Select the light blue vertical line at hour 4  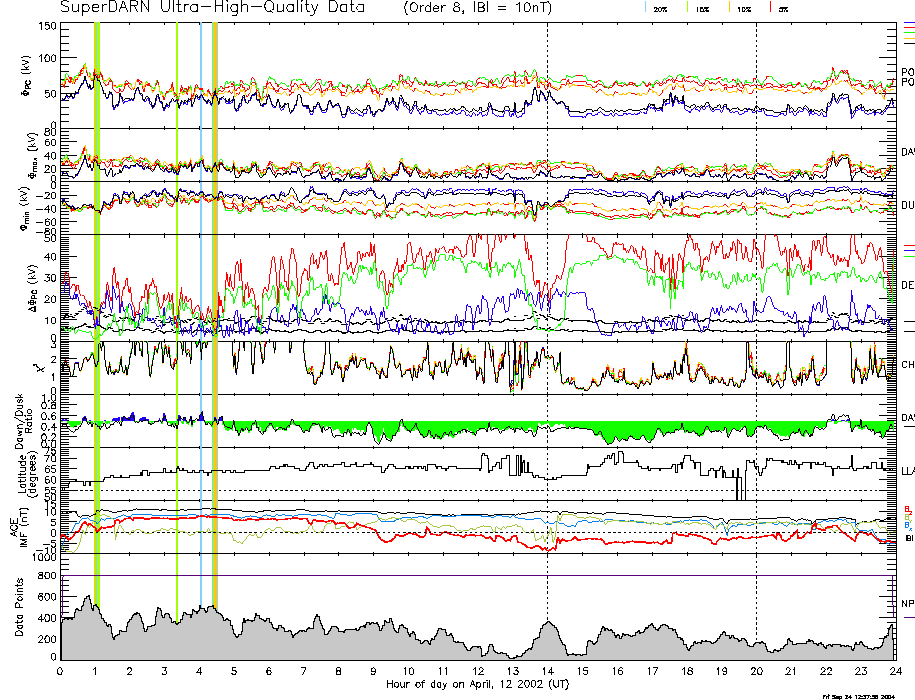[200, 300]
